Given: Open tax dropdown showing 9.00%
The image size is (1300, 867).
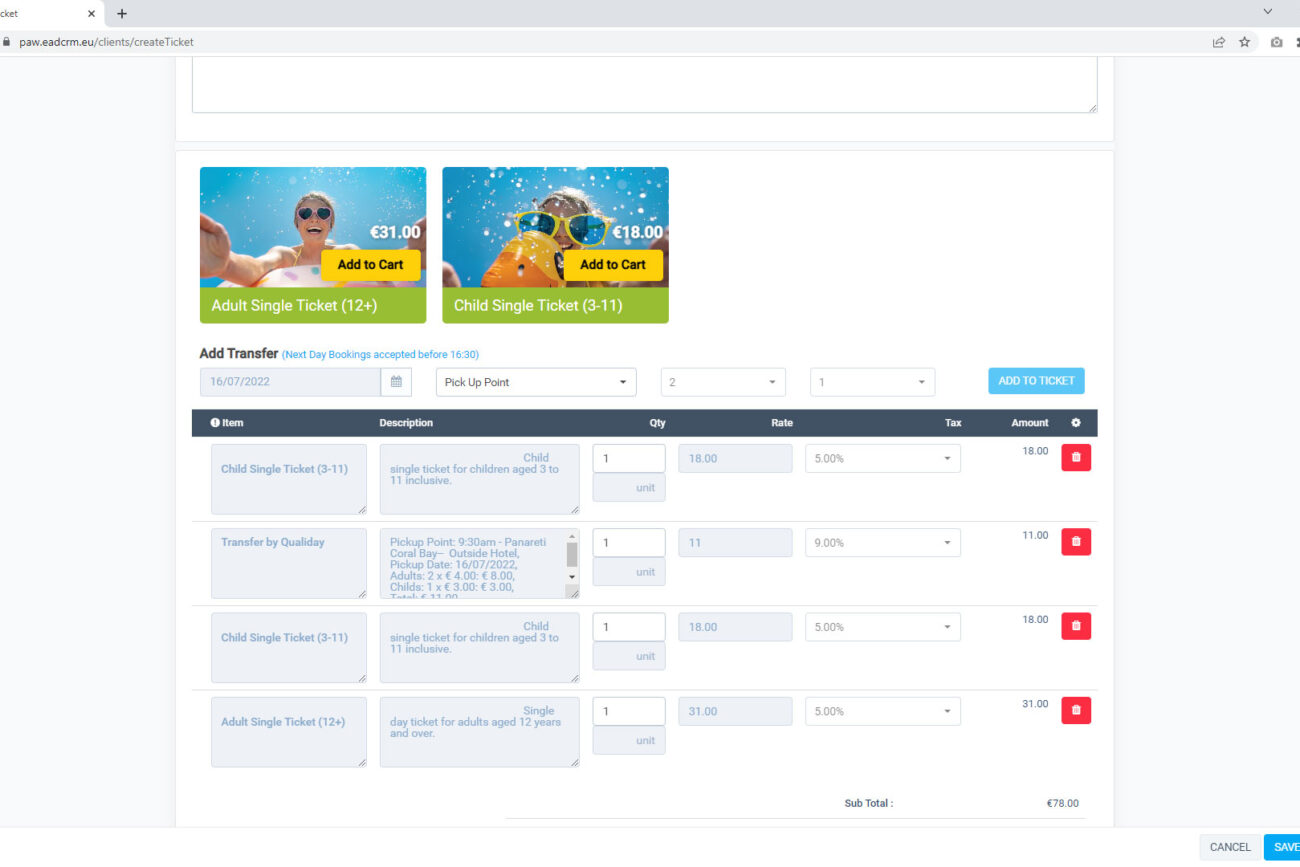Looking at the screenshot, I should tap(882, 543).
